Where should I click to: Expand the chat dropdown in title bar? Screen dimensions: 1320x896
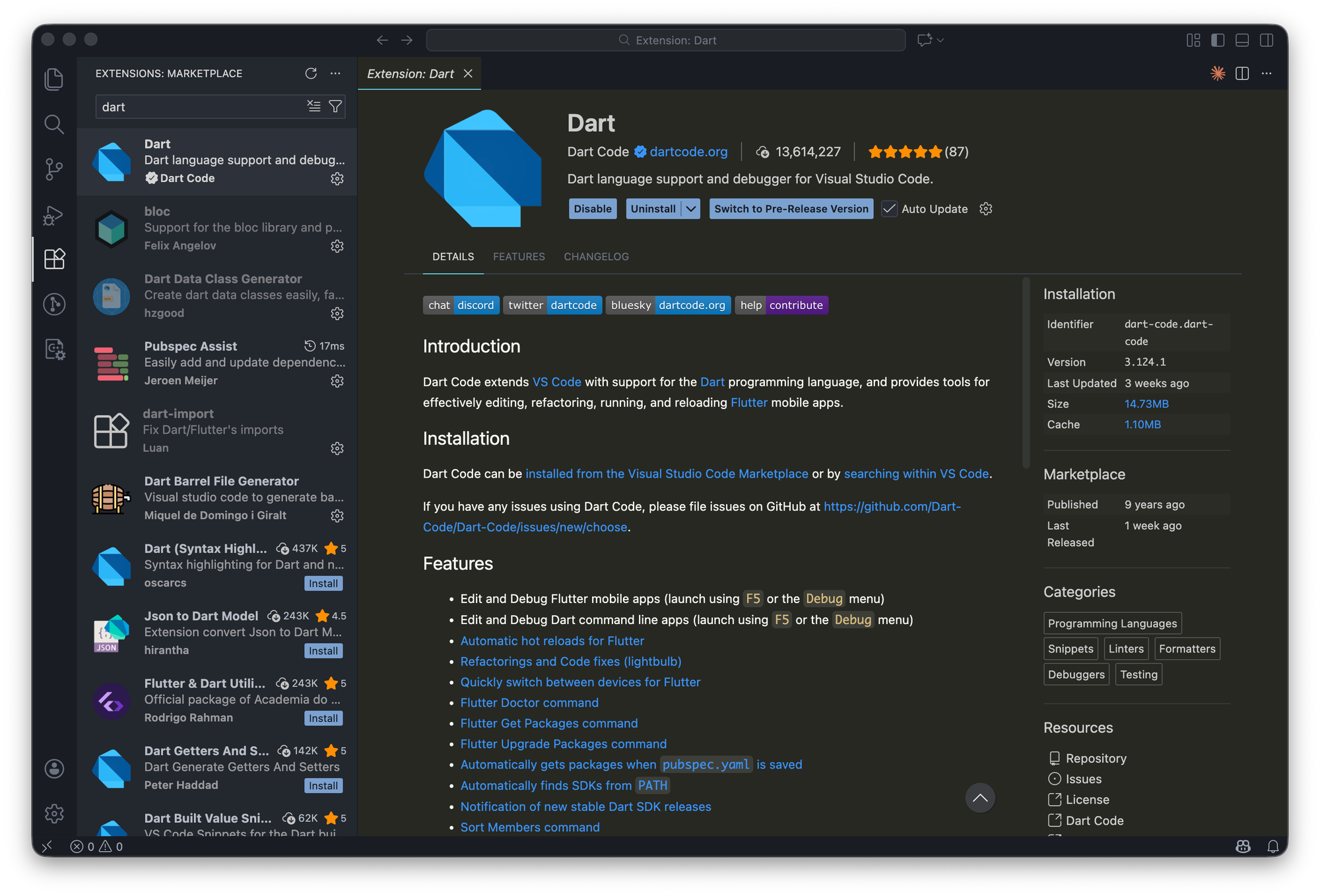pos(940,40)
